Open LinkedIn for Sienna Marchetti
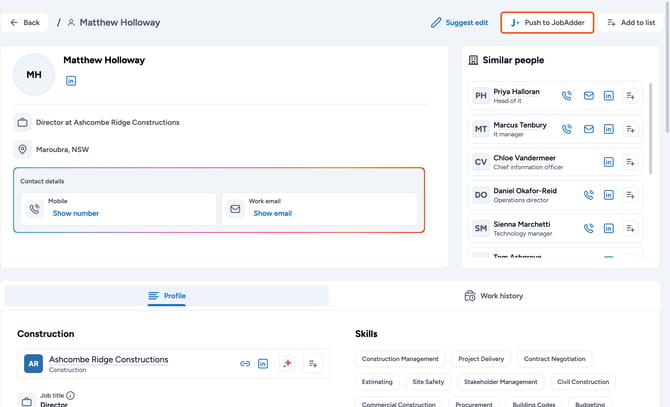The image size is (670, 407). [x=608, y=228]
